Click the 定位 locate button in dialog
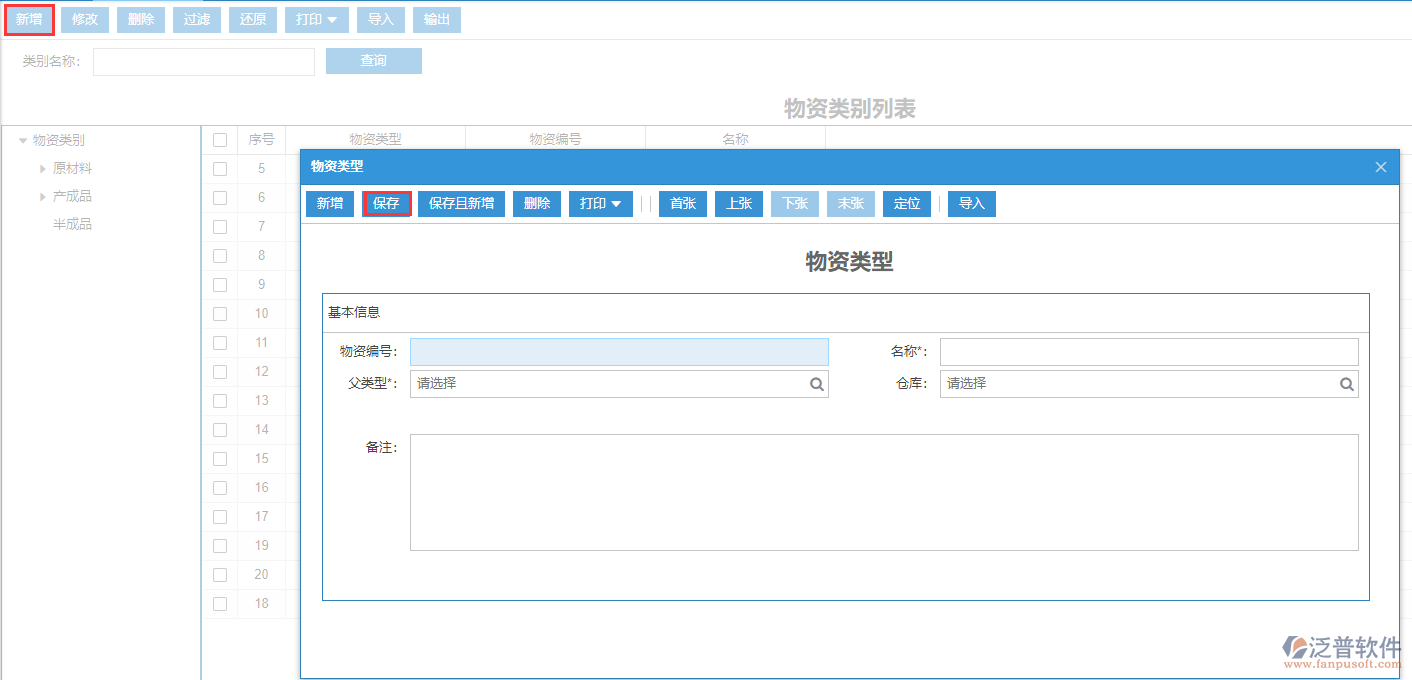 pyautogui.click(x=907, y=203)
